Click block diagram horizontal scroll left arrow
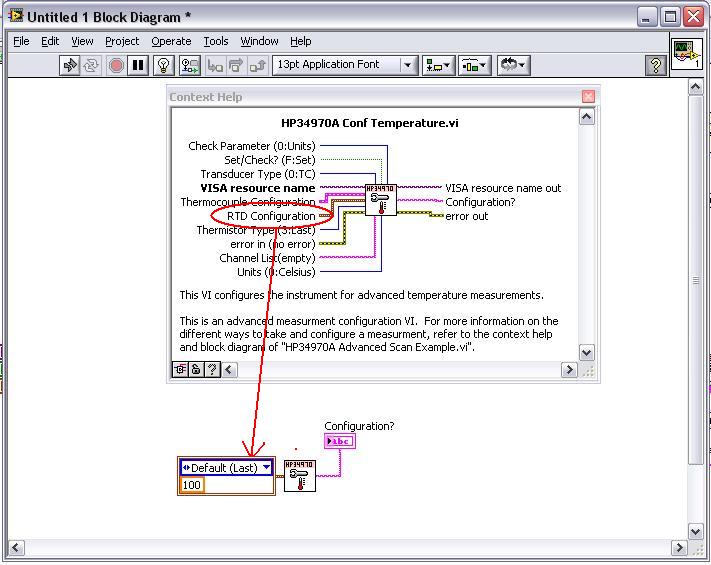 pyautogui.click(x=16, y=548)
